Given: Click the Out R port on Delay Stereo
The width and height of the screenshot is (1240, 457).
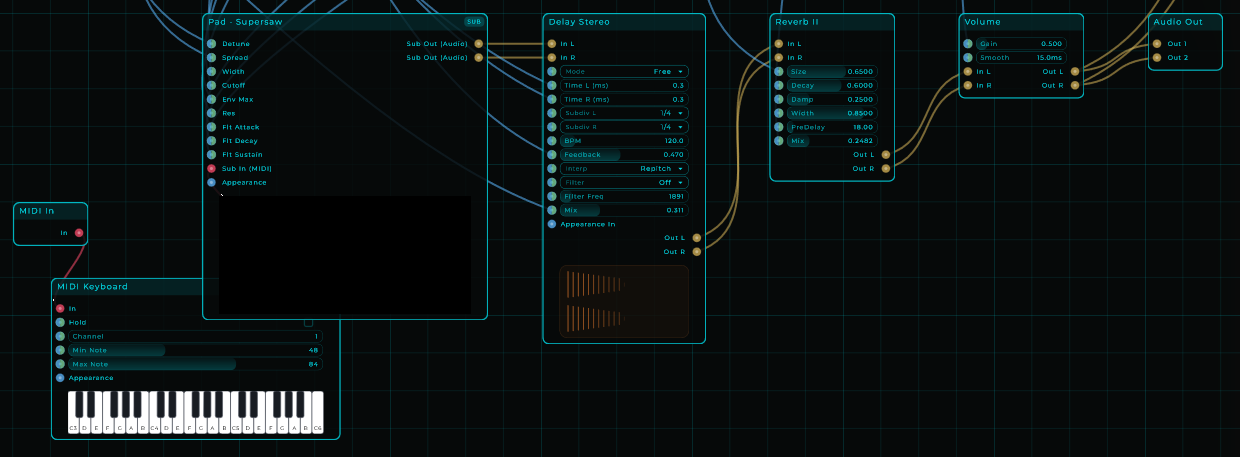Looking at the screenshot, I should coord(697,252).
